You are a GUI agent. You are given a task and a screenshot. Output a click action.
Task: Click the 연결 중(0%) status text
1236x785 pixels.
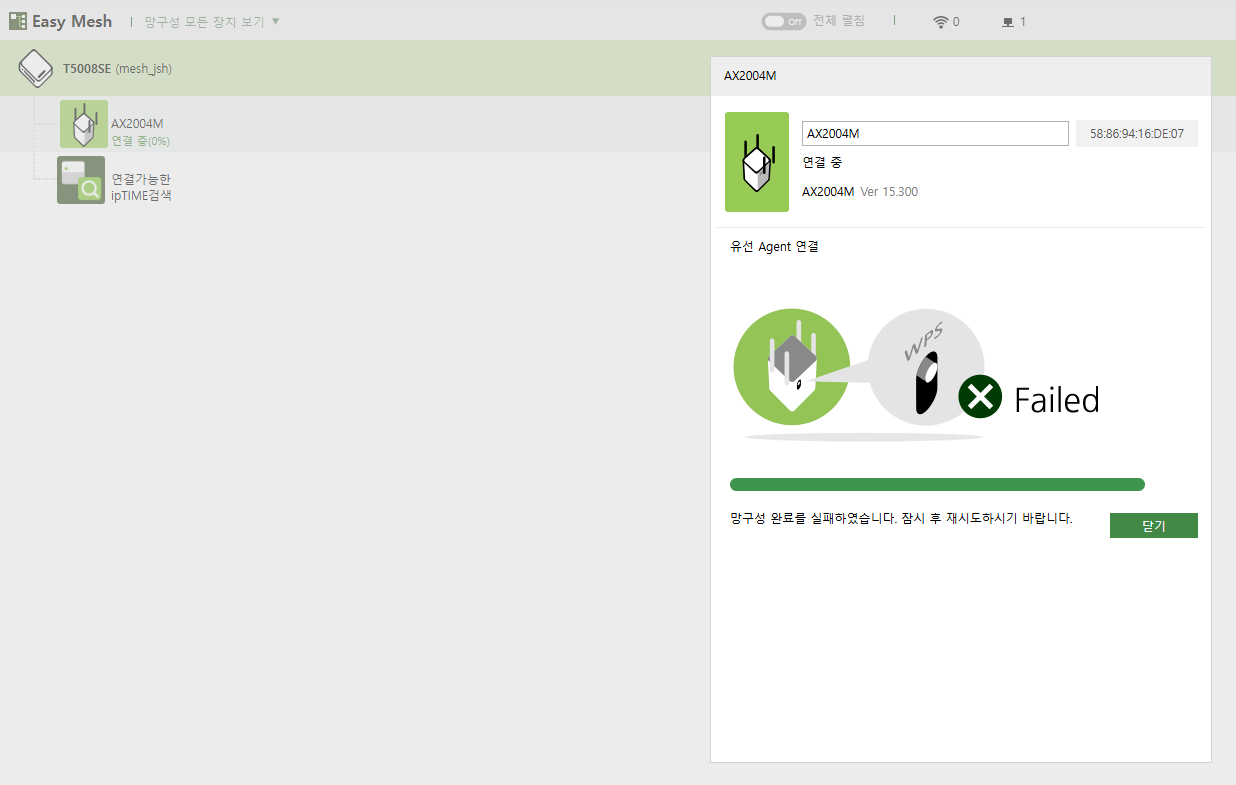(x=140, y=141)
